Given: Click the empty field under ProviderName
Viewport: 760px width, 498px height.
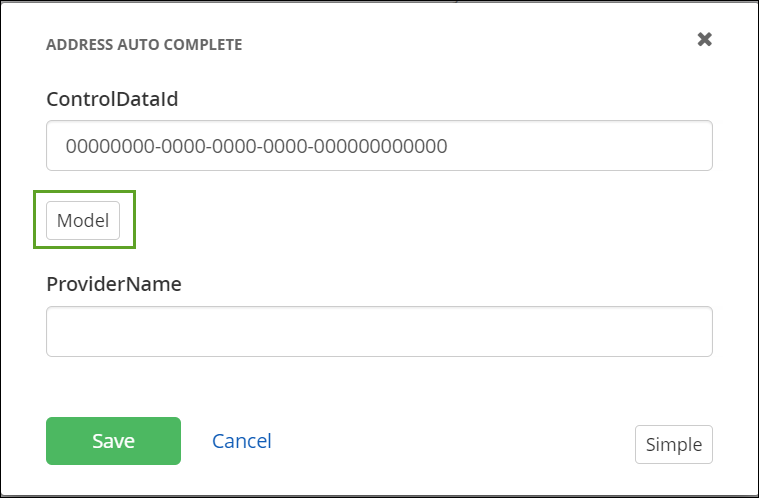Looking at the screenshot, I should pos(379,331).
